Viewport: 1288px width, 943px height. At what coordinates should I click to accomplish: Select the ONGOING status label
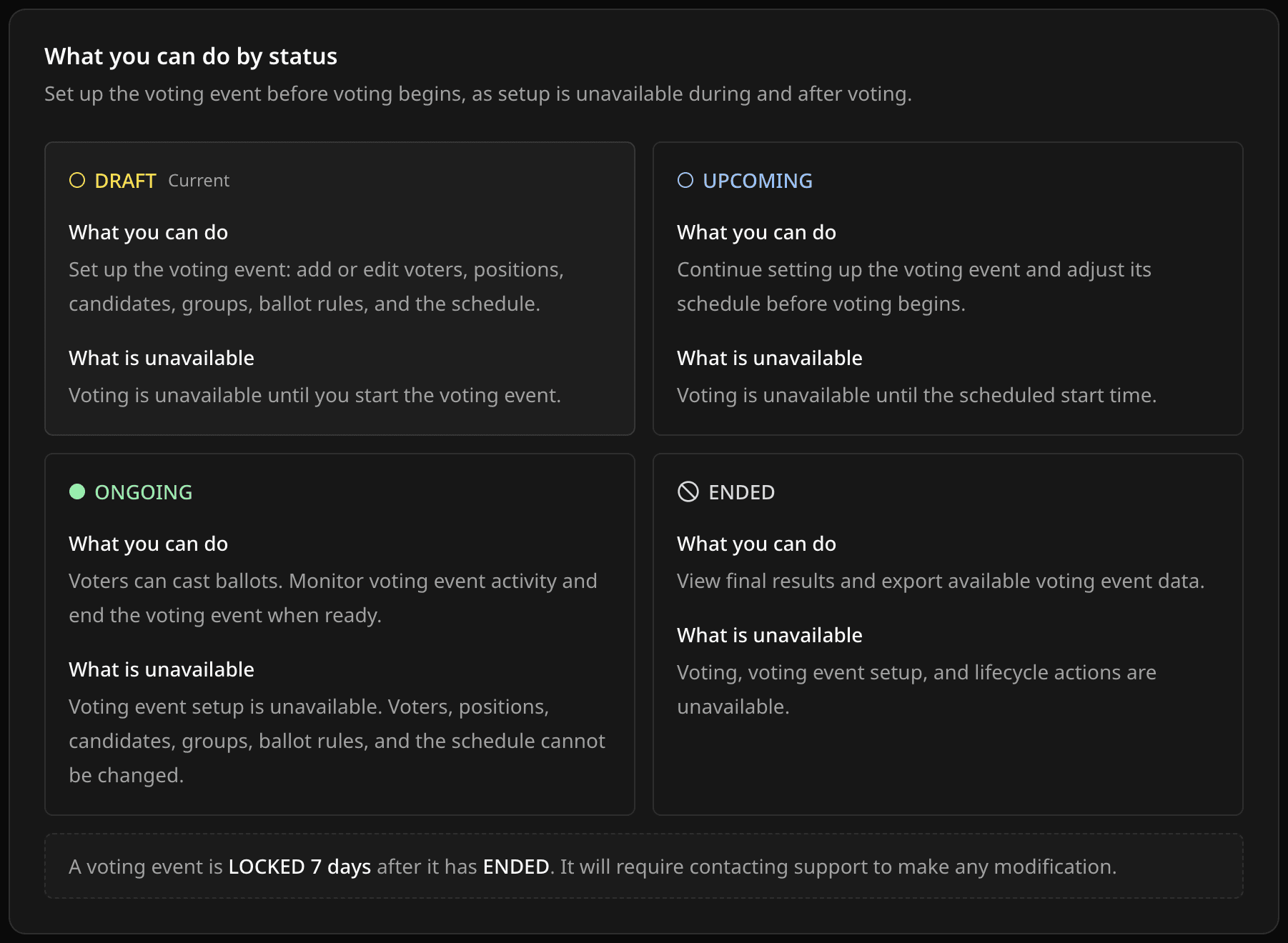pyautogui.click(x=143, y=492)
